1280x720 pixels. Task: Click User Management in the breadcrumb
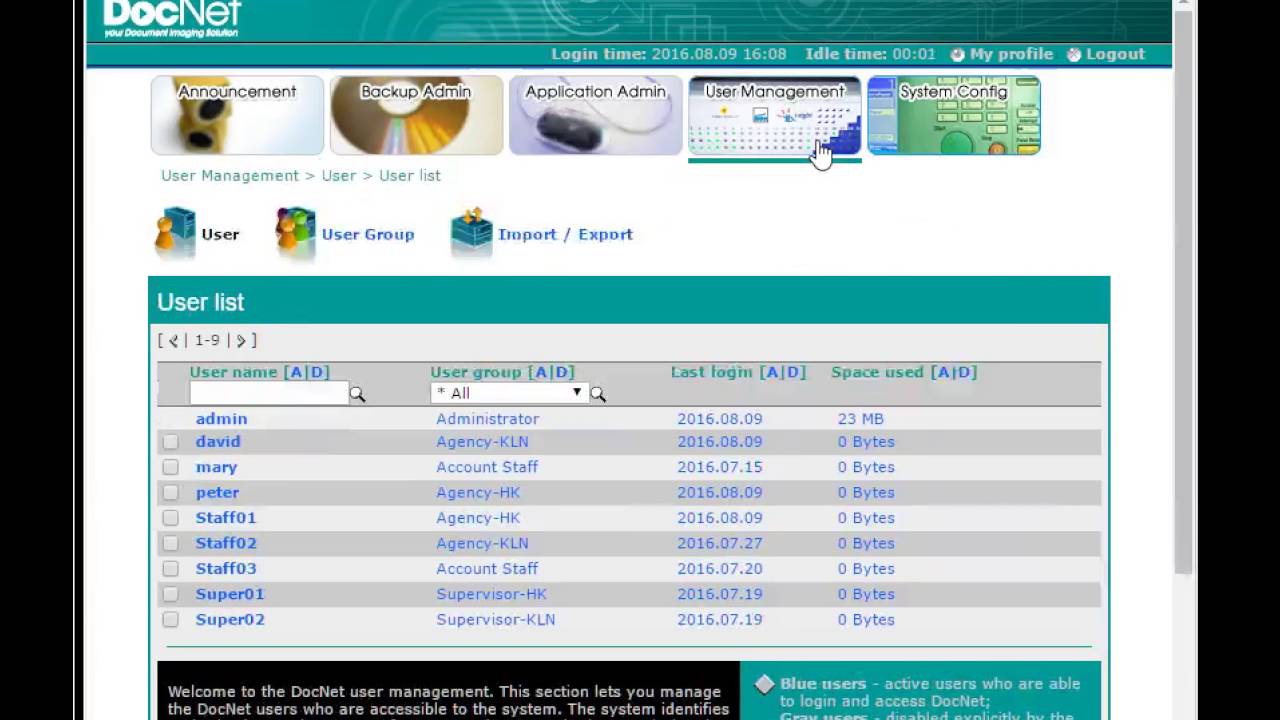230,176
